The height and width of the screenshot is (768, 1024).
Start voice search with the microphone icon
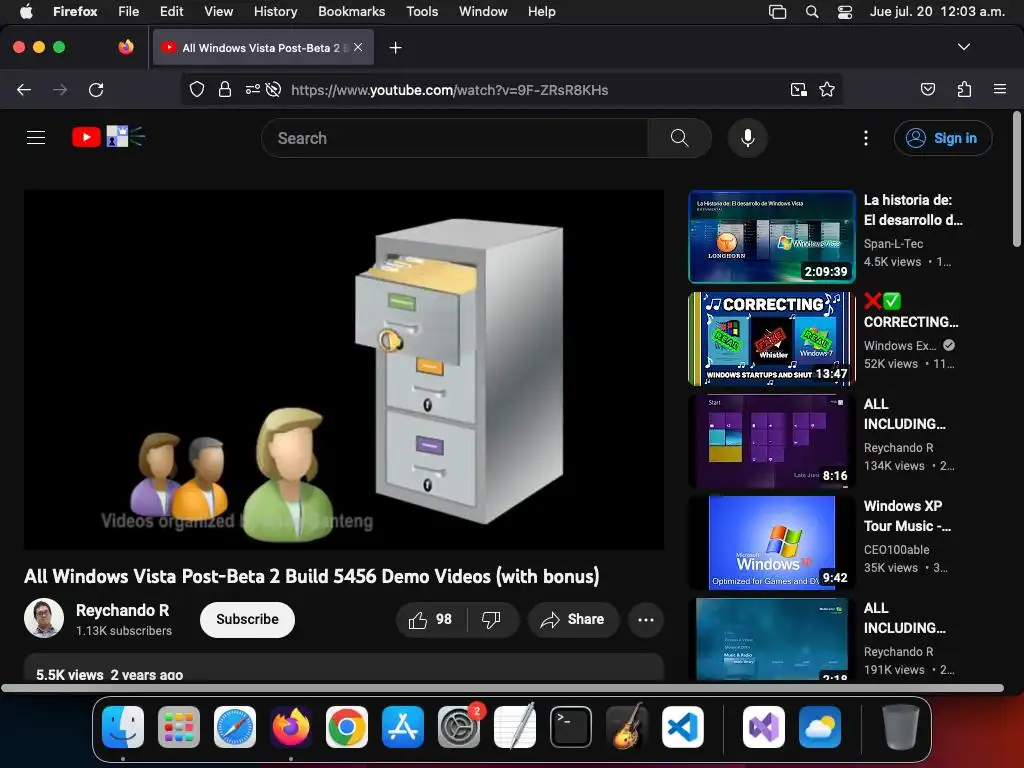(x=748, y=138)
